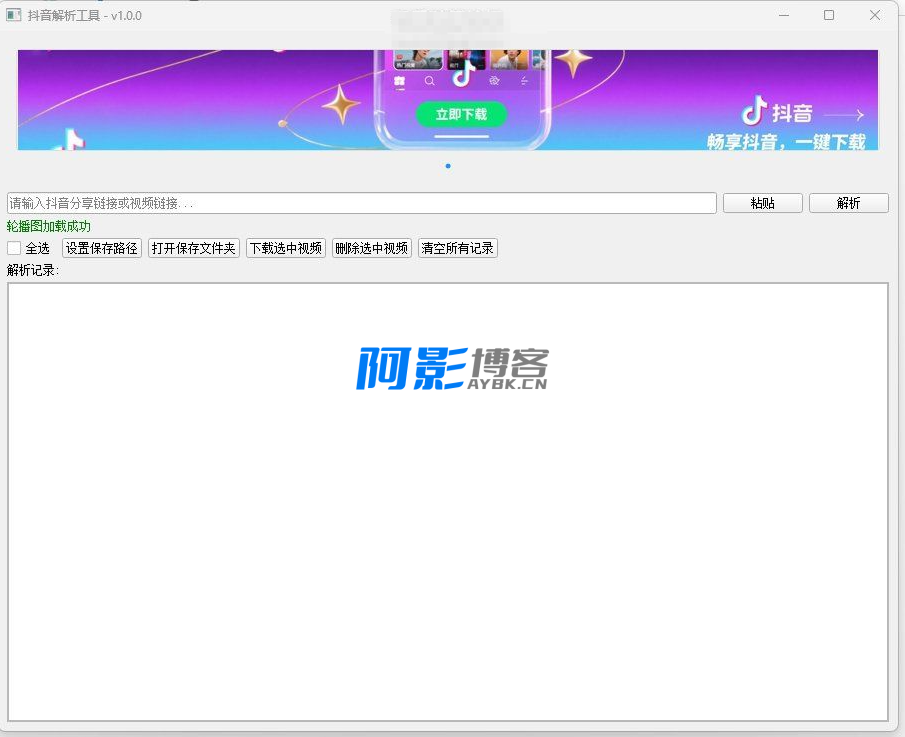Click the search magnifier icon in the phone mockup
The width and height of the screenshot is (905, 737).
click(429, 81)
